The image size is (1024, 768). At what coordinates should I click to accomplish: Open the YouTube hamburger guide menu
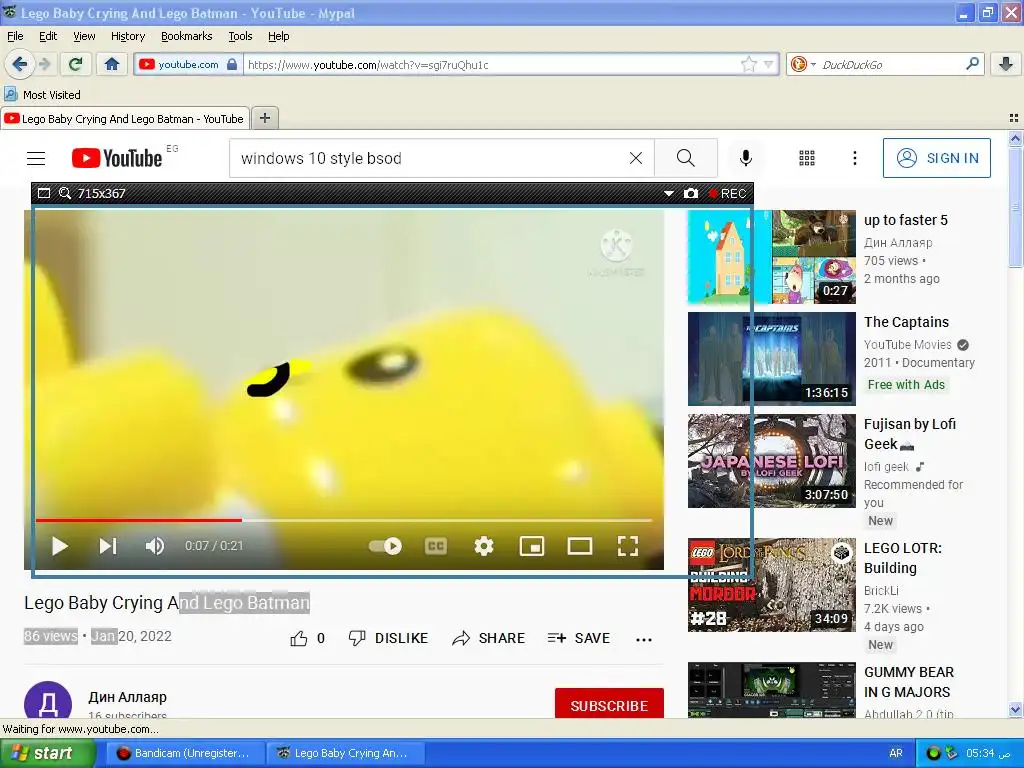pos(36,158)
